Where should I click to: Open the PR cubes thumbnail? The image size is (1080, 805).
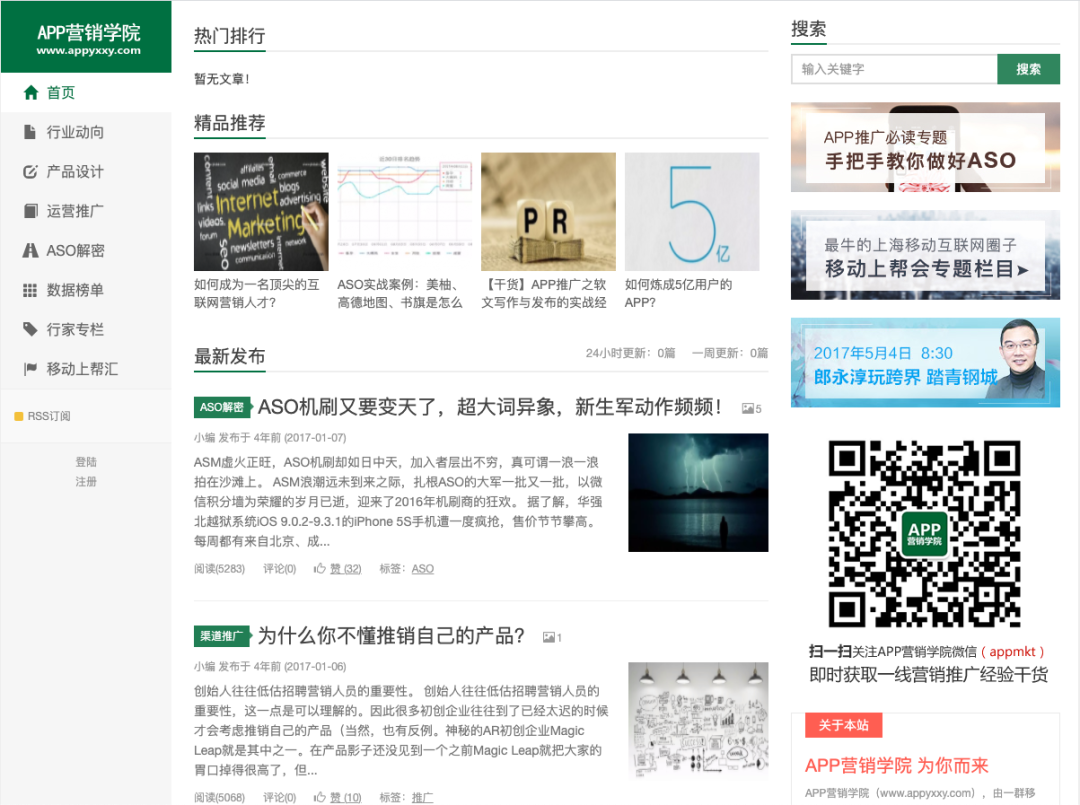point(548,211)
